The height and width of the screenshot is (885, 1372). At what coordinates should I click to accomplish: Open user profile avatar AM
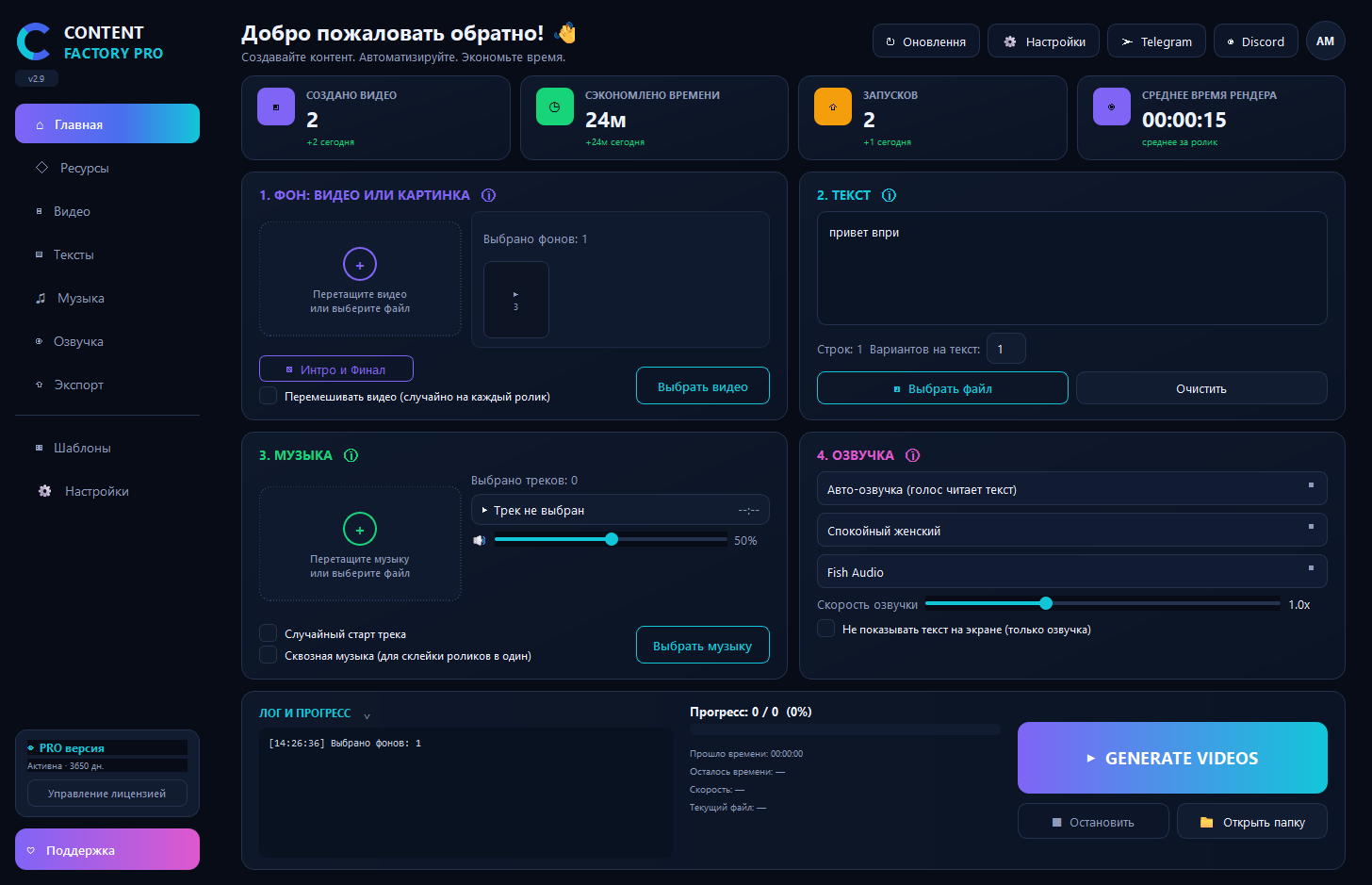click(x=1326, y=41)
